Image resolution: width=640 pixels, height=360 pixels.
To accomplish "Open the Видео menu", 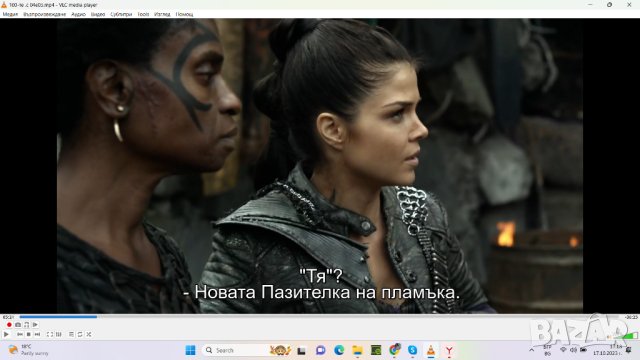I will coord(98,14).
